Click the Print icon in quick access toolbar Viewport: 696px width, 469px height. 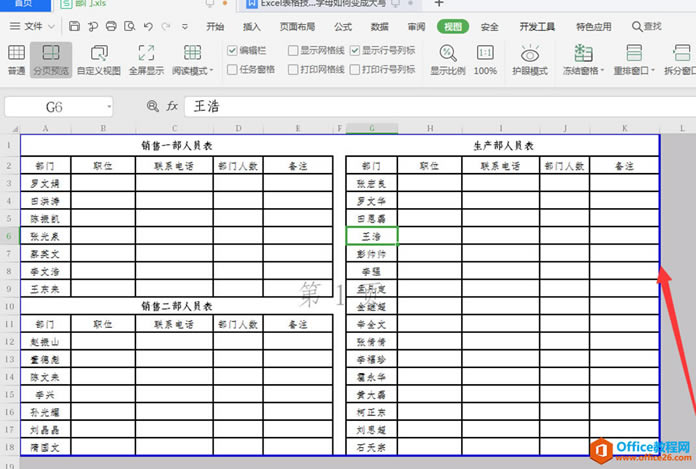111,26
